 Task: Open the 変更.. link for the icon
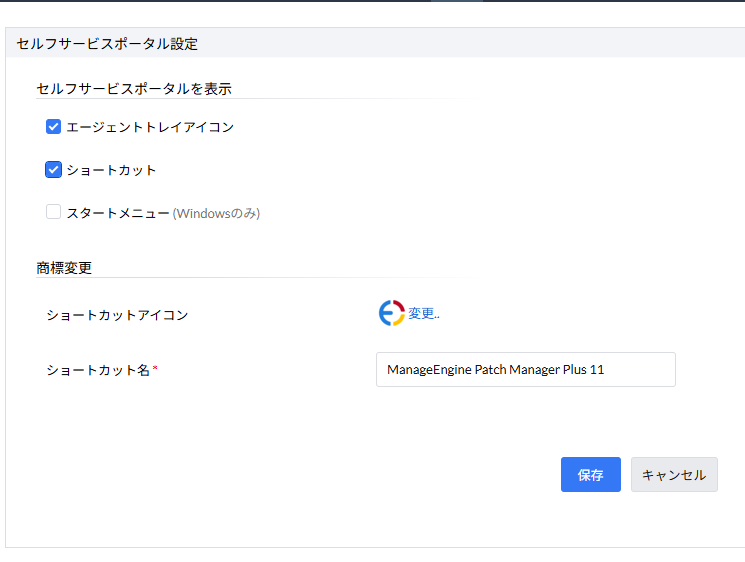(424, 314)
